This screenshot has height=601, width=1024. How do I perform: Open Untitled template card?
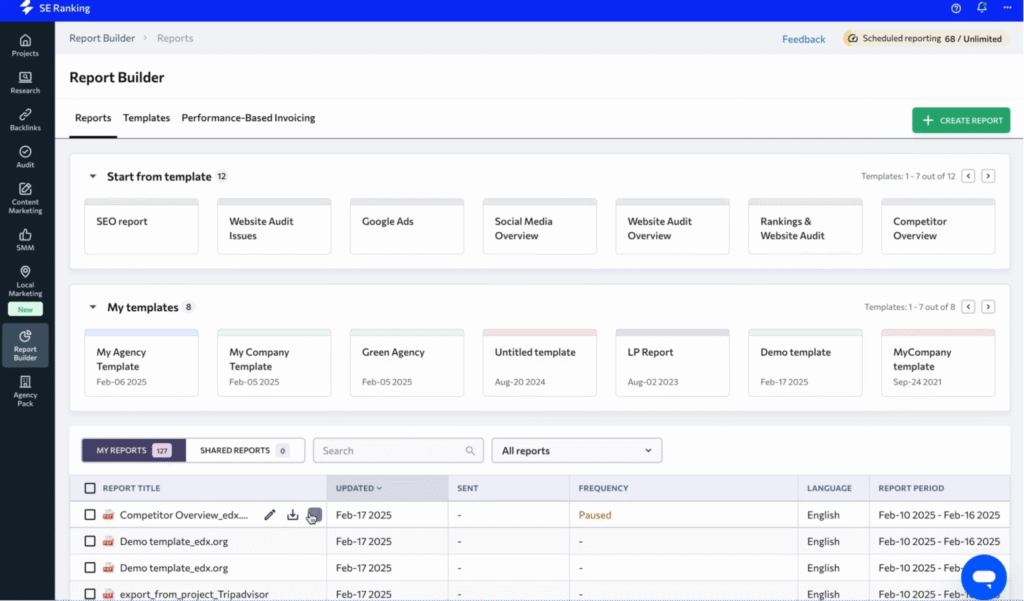[539, 363]
